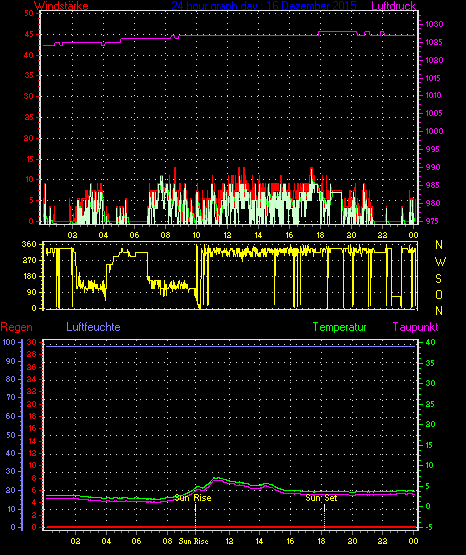Click the W compass letter beside direction chart

[440, 262]
